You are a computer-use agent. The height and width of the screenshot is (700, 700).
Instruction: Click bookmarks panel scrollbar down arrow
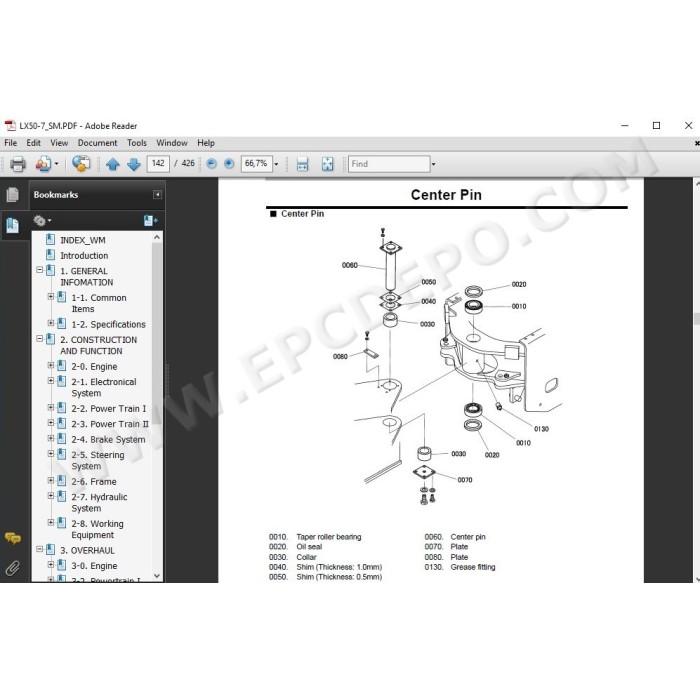157,576
